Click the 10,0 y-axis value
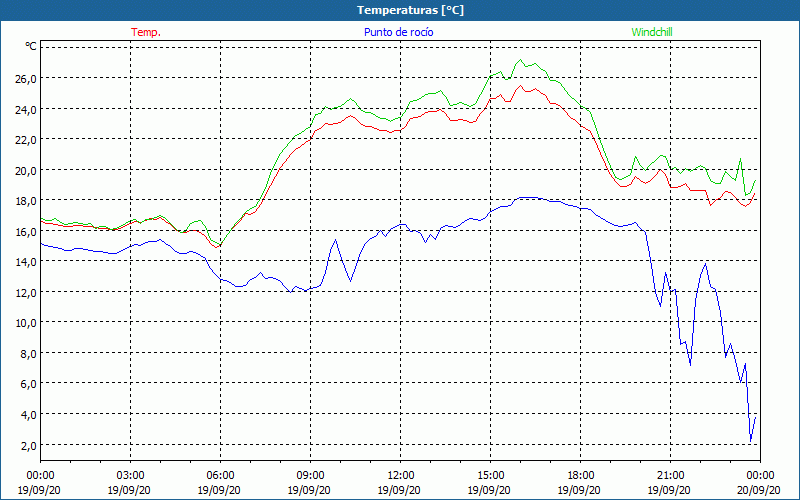The image size is (800, 500). [x=25, y=323]
